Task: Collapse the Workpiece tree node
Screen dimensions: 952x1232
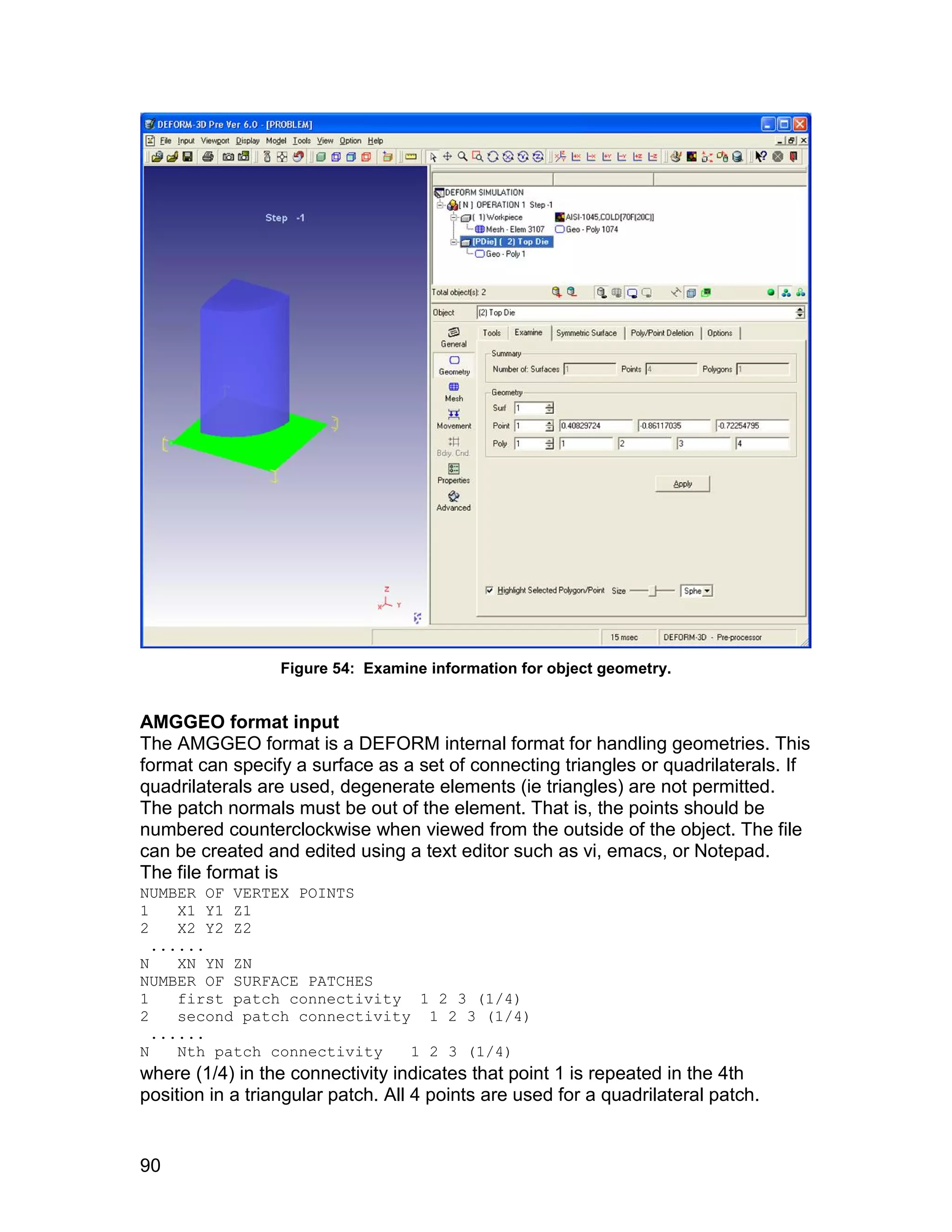Action: [x=453, y=217]
